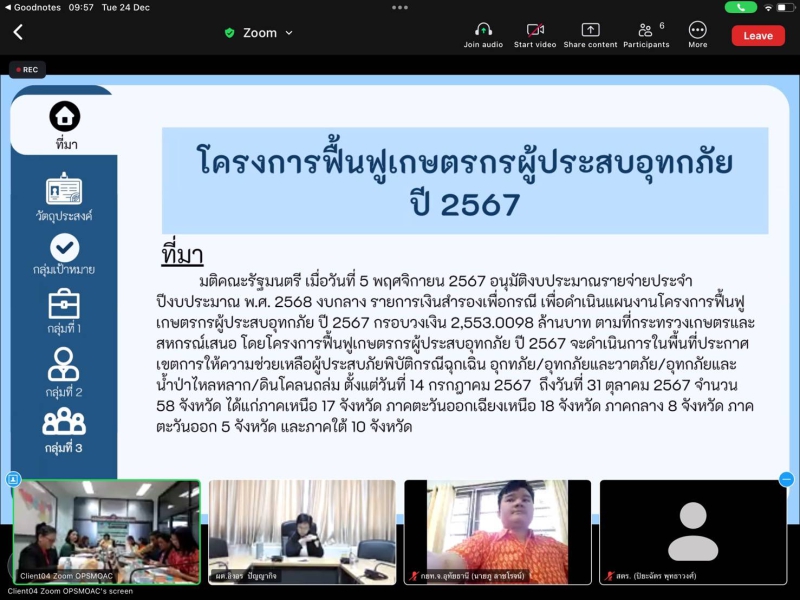This screenshot has width=800, height=600.
Task: Open the Participants list
Action: pyautogui.click(x=646, y=31)
